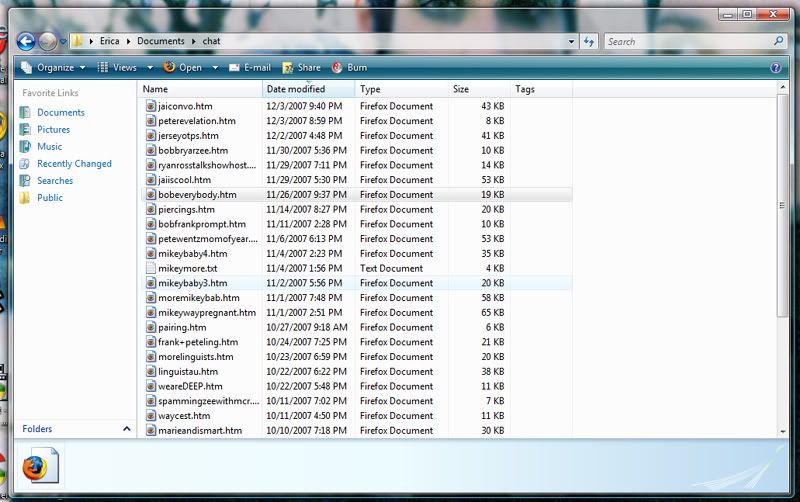The width and height of the screenshot is (800, 502).
Task: Expand the Folders pane chevron
Action: (127, 429)
